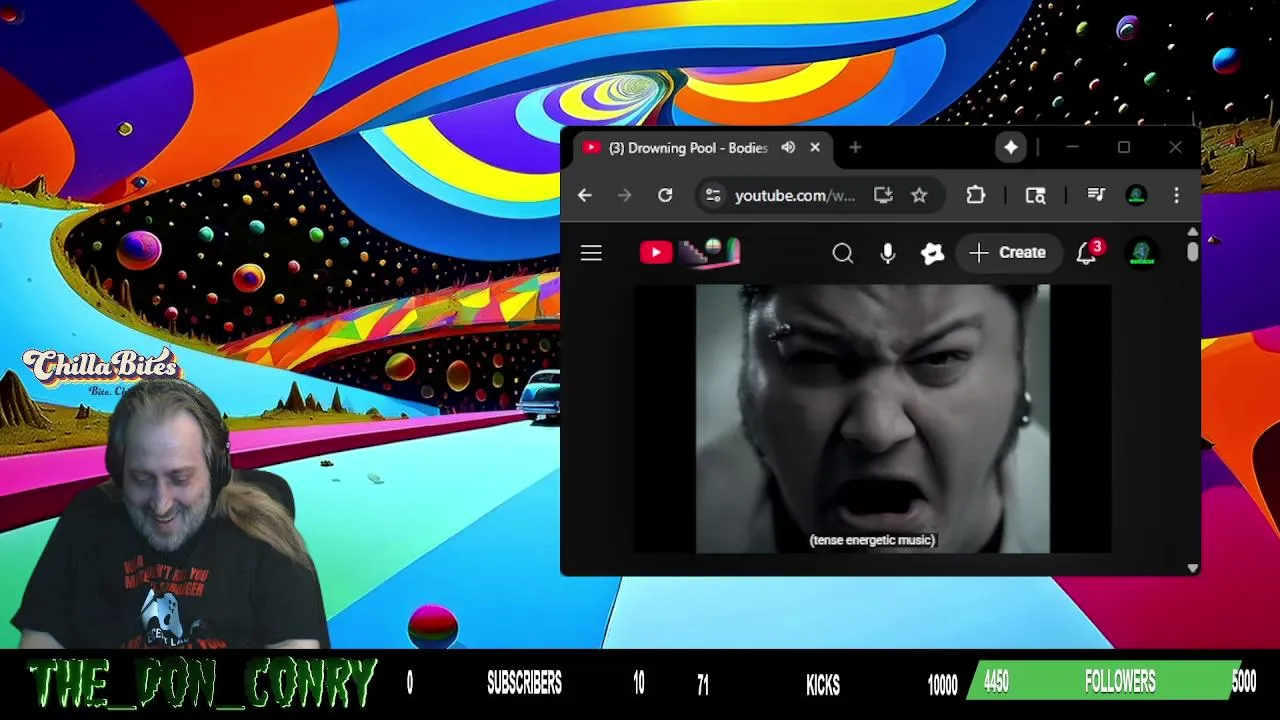Open a new browser tab
The height and width of the screenshot is (720, 1280).
(855, 148)
